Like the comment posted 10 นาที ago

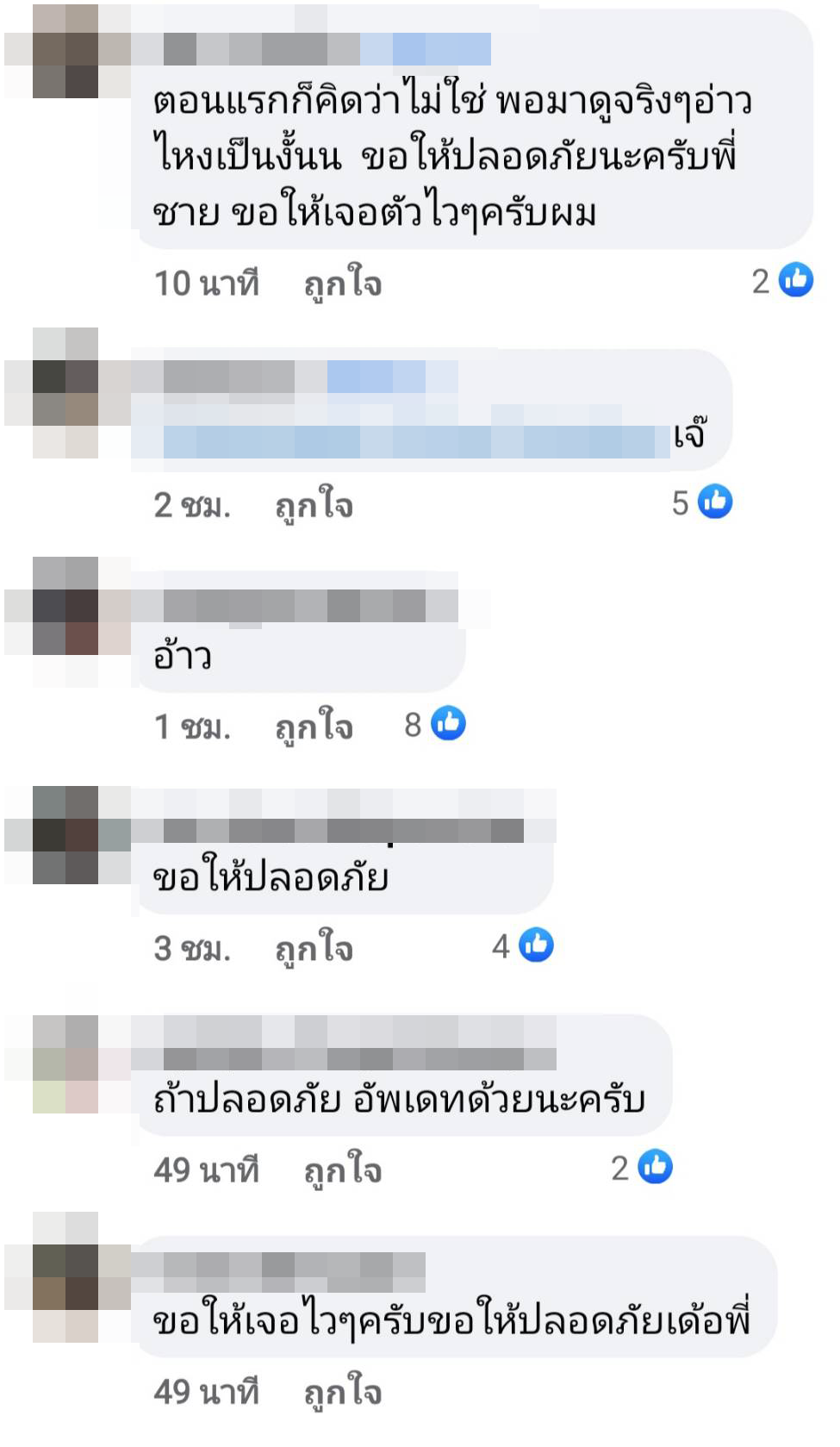342,284
